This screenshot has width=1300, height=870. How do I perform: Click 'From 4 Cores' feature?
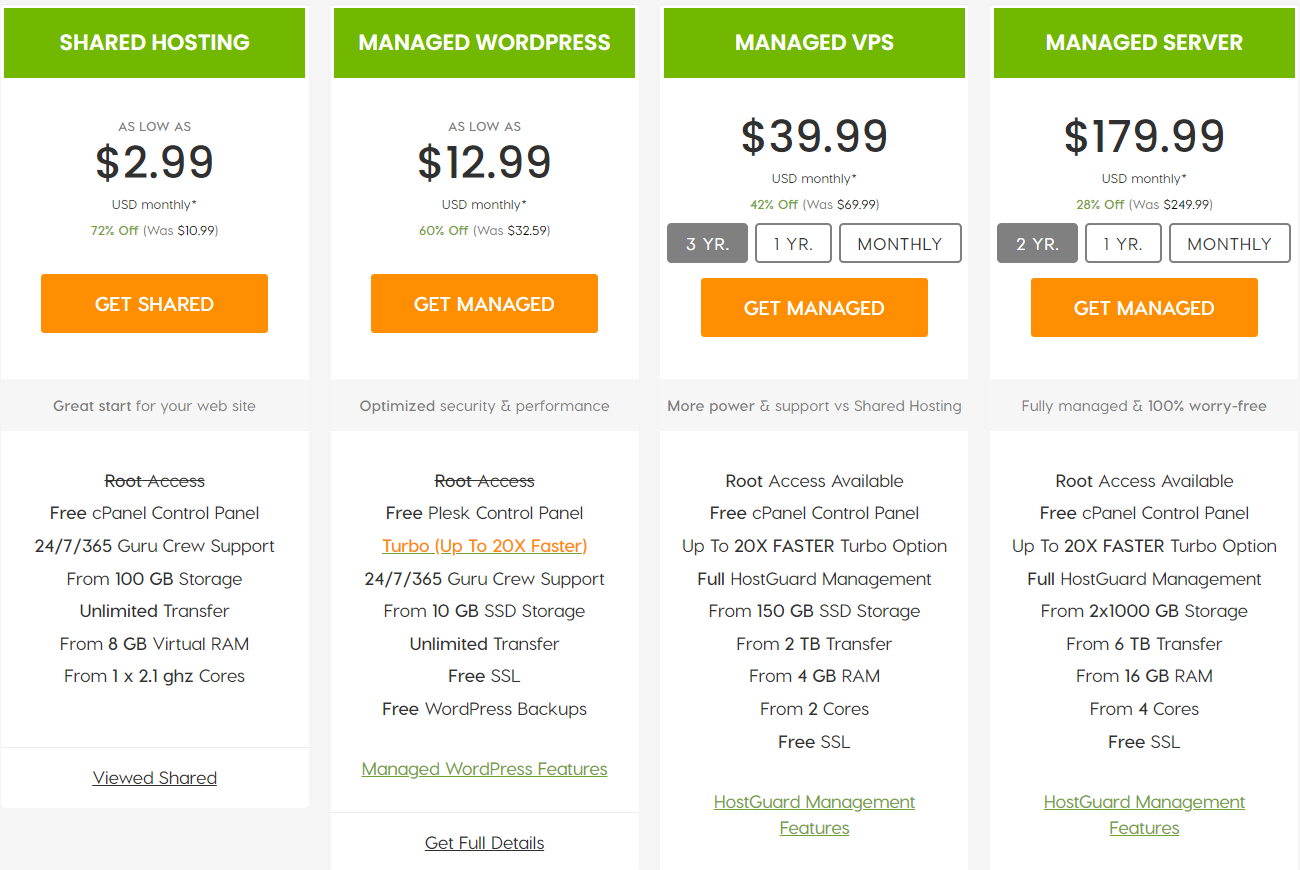point(1144,709)
